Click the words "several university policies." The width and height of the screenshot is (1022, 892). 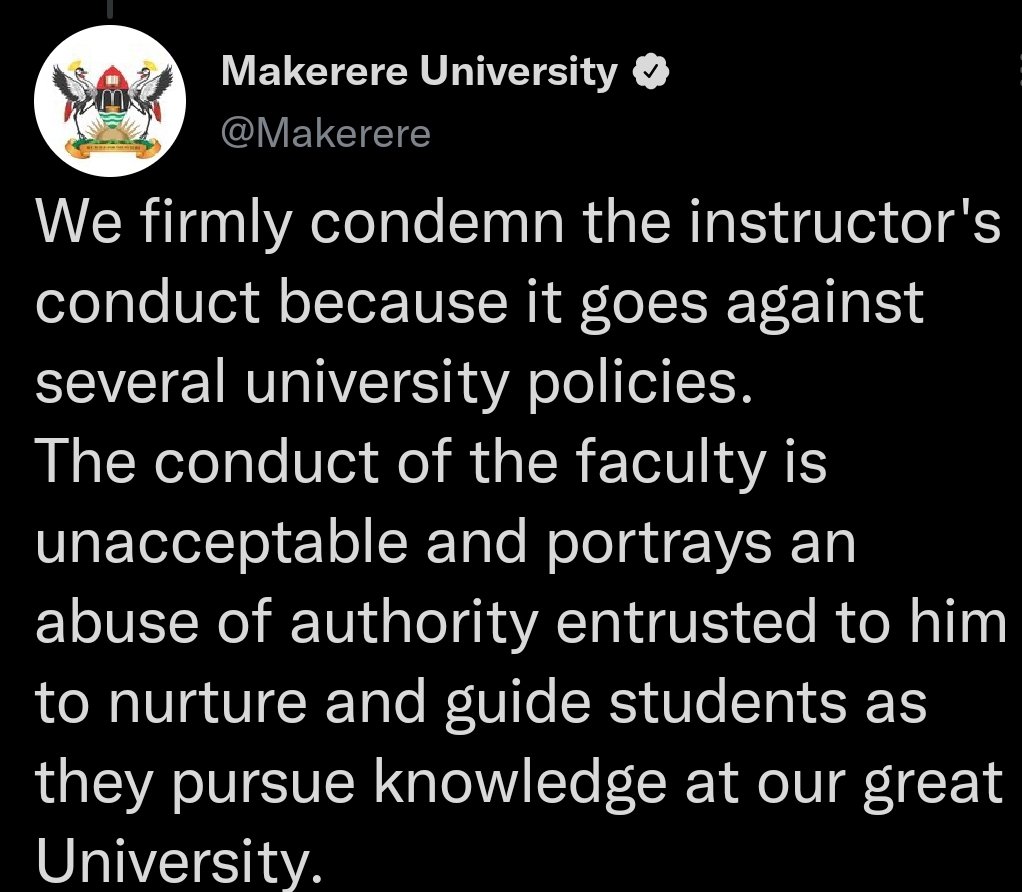(x=394, y=384)
